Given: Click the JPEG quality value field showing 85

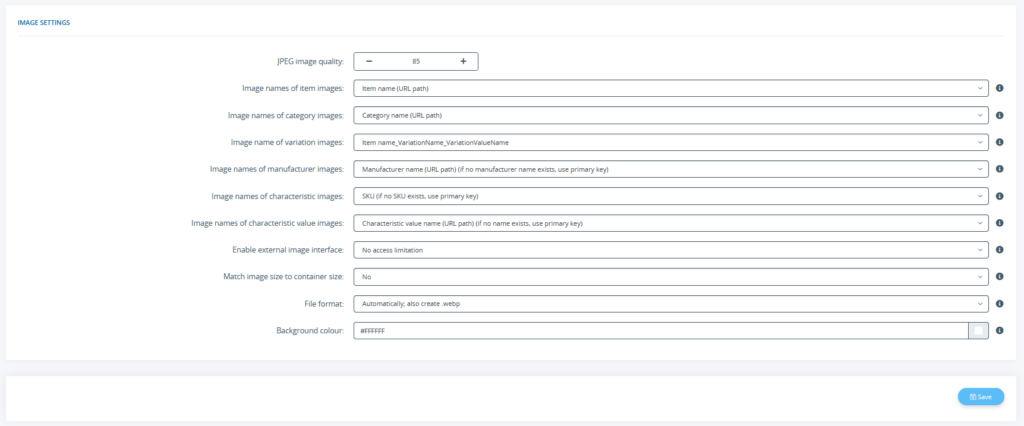Looking at the screenshot, I should click(x=416, y=61).
